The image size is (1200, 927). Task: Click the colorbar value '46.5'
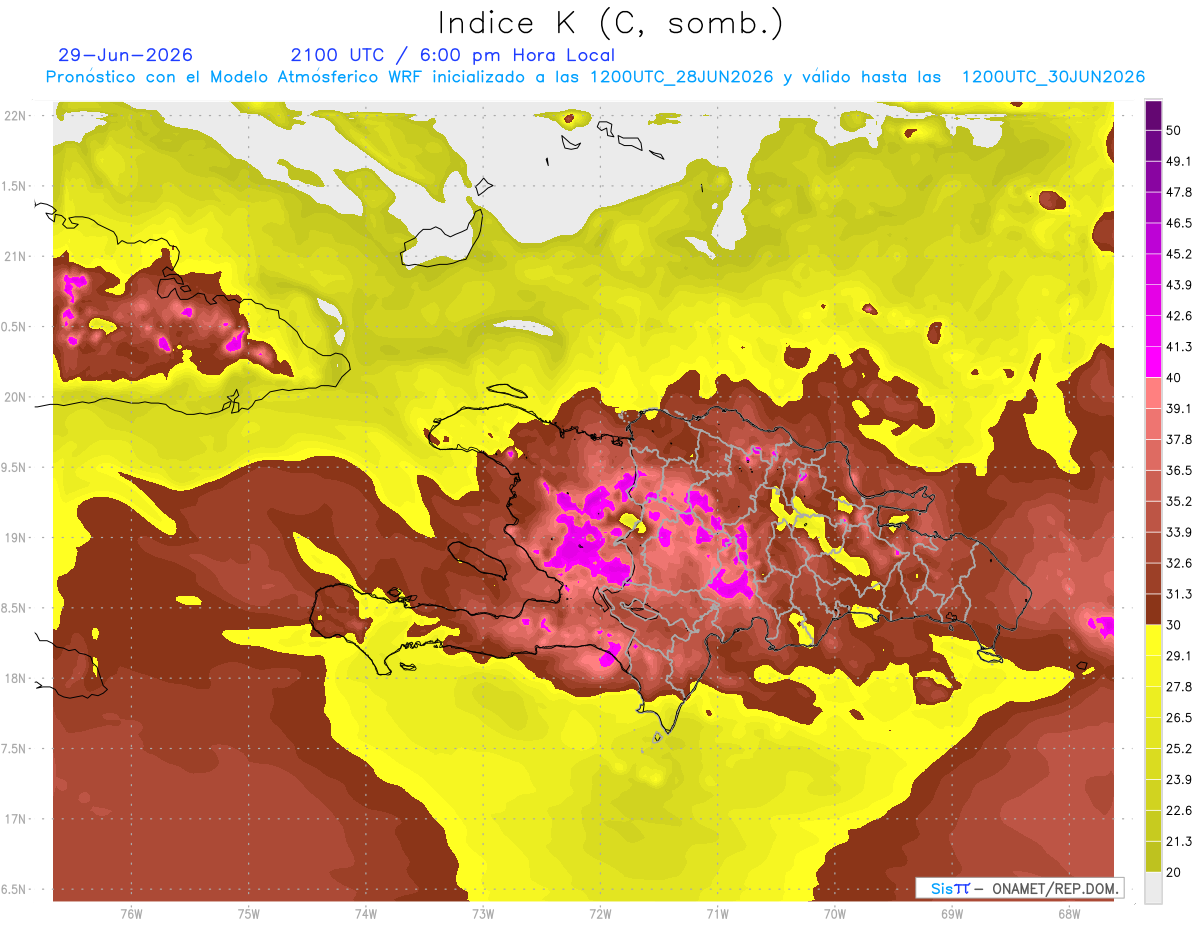click(1178, 223)
